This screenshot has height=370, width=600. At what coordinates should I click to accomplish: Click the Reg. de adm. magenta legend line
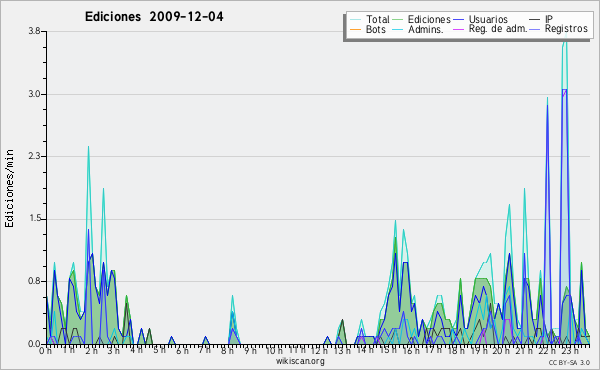pos(458,29)
